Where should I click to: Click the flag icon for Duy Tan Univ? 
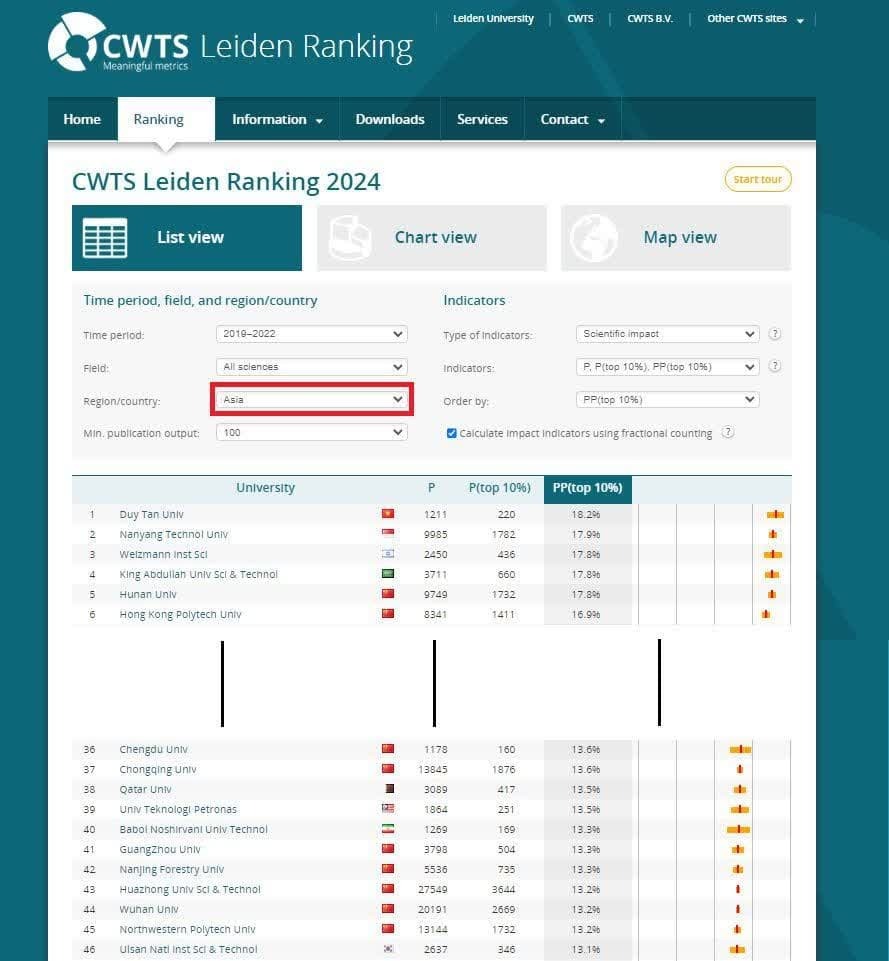tap(387, 514)
